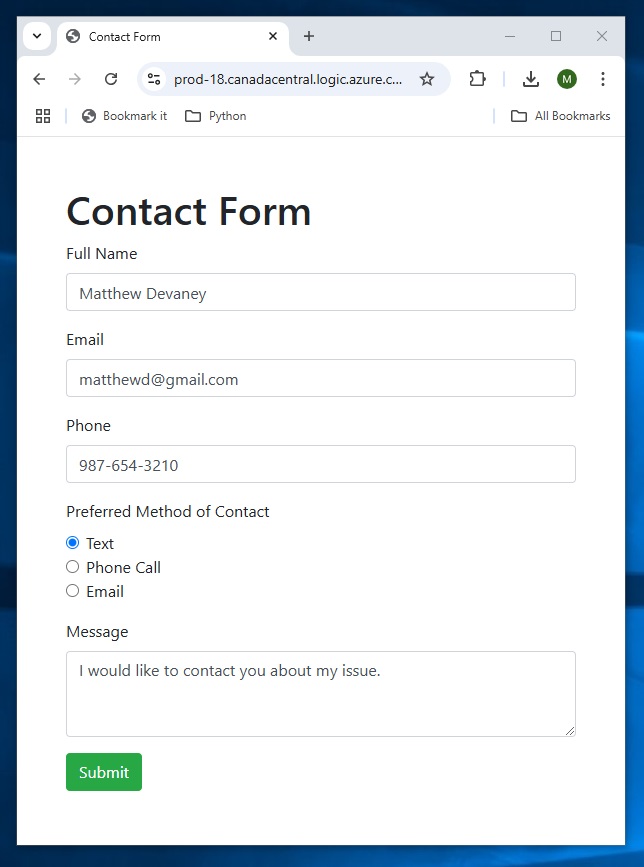This screenshot has height=867, width=644.
Task: Expand the tab search dropdown arrow
Action: tap(37, 36)
